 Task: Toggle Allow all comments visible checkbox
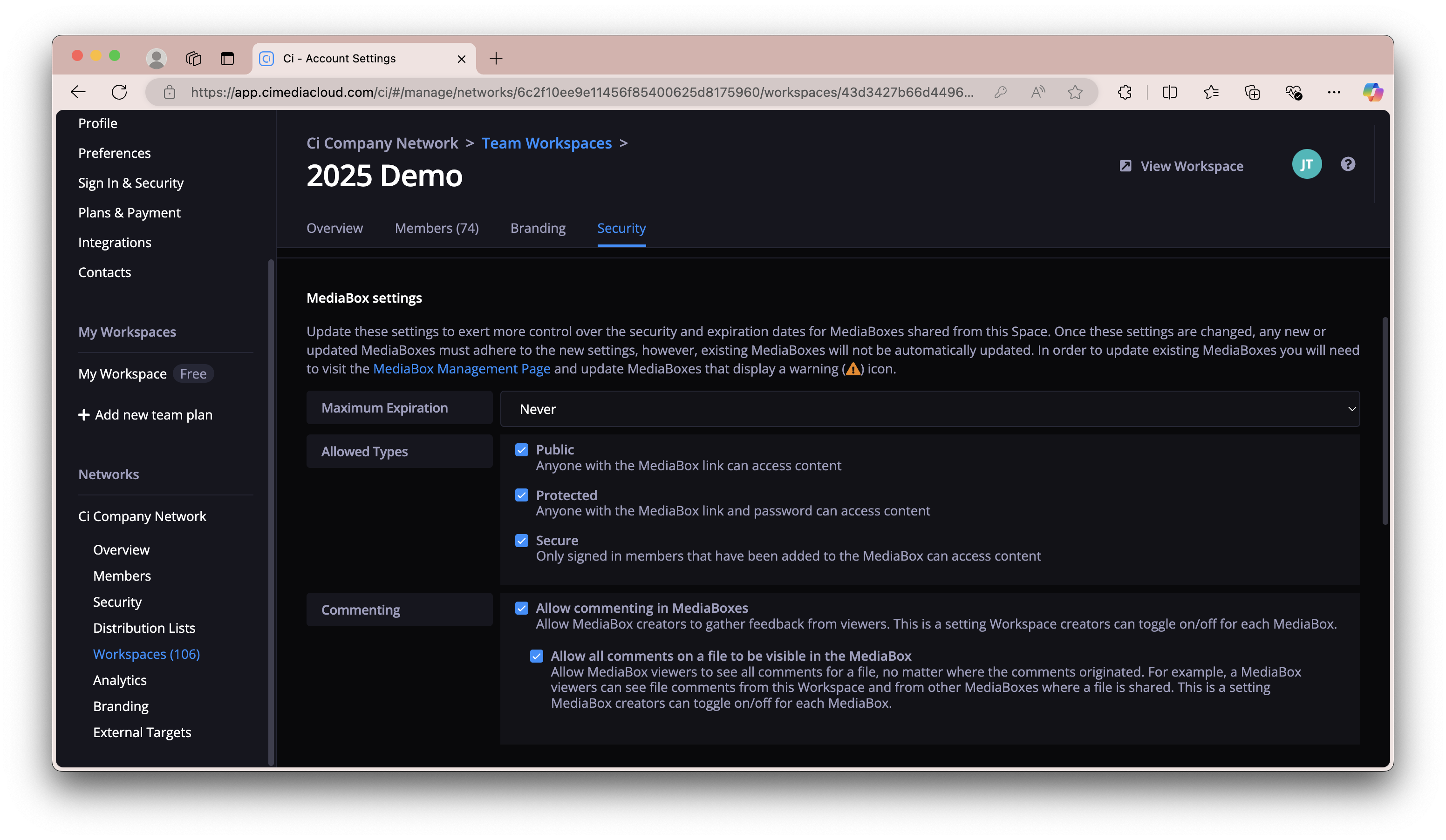(x=537, y=657)
